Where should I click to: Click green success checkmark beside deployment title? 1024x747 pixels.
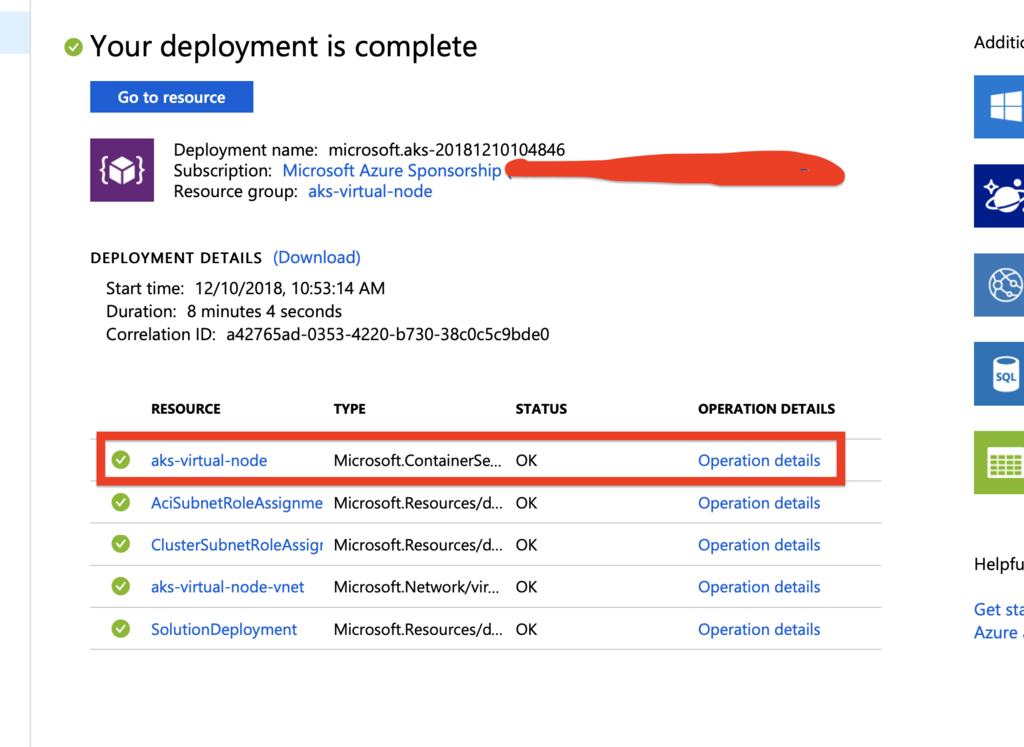(73, 47)
